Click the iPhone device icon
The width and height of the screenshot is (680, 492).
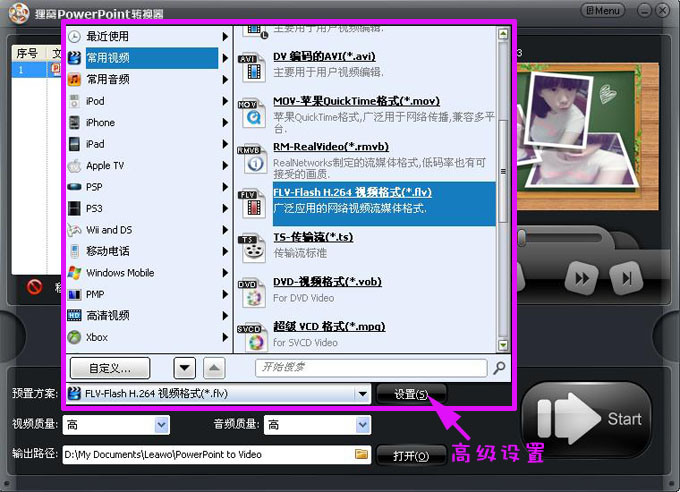(75, 122)
